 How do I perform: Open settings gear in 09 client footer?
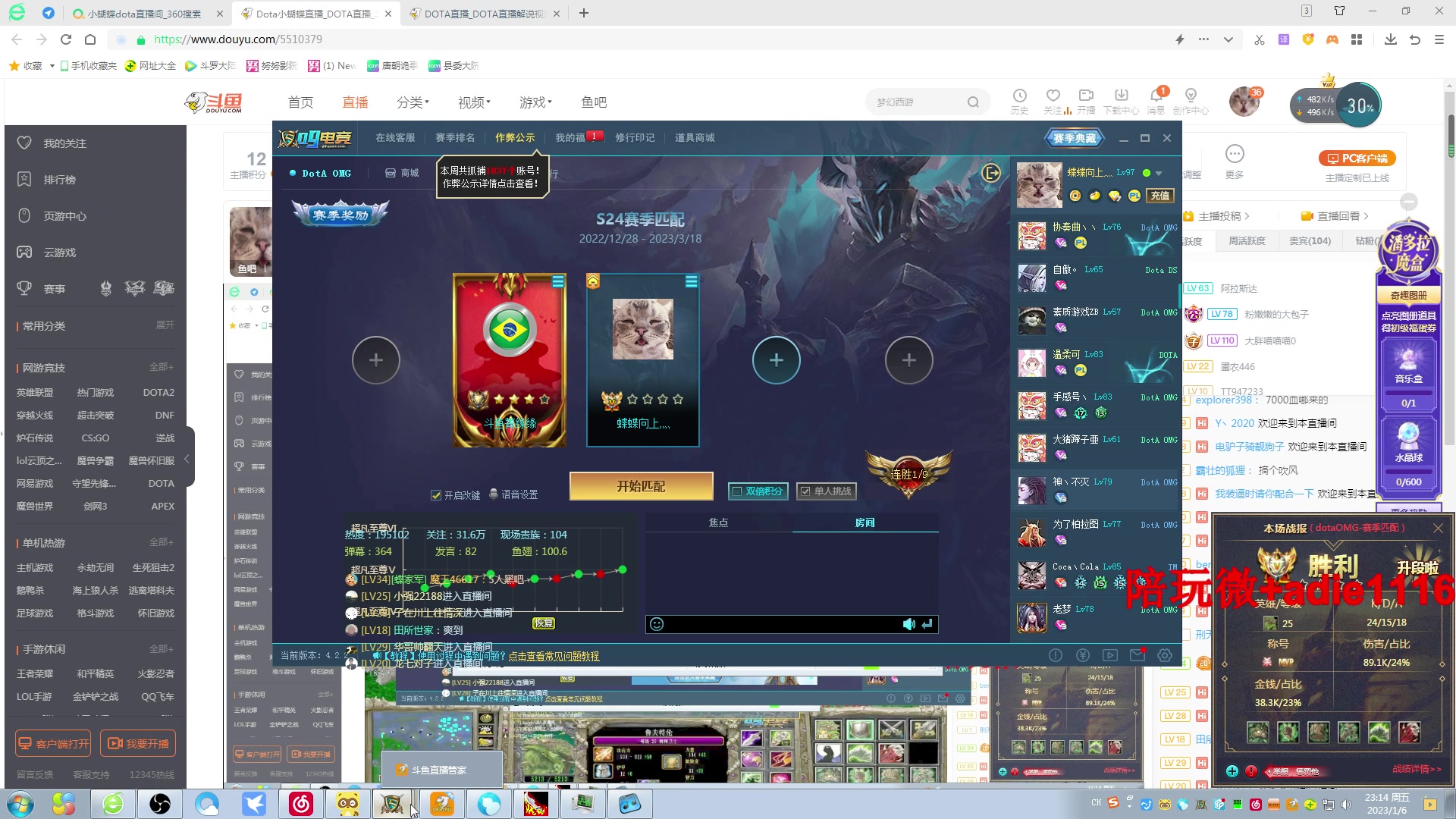(1165, 655)
